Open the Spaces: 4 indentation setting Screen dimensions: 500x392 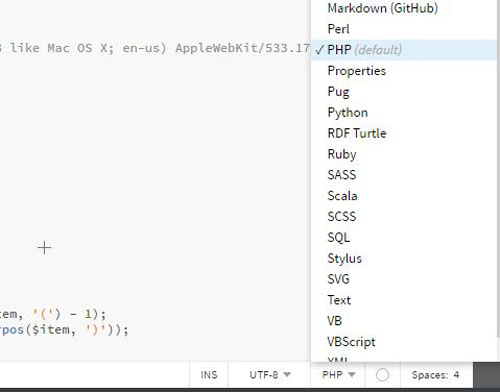(x=435, y=375)
